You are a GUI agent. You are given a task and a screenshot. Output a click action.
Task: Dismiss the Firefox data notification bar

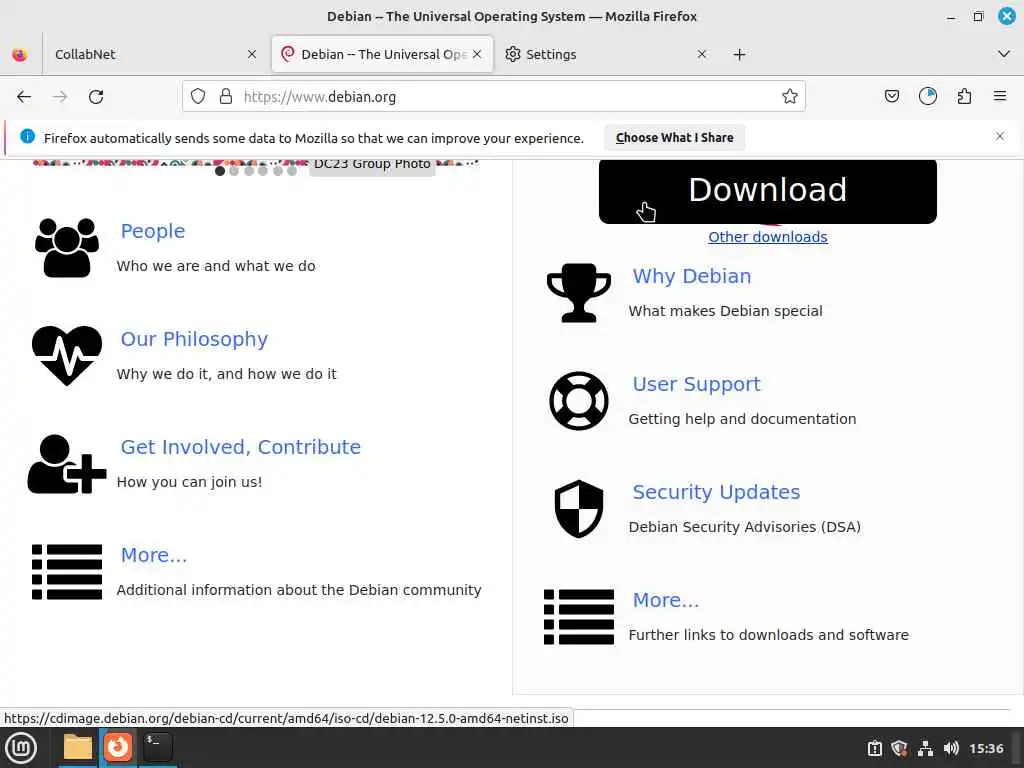1000,136
